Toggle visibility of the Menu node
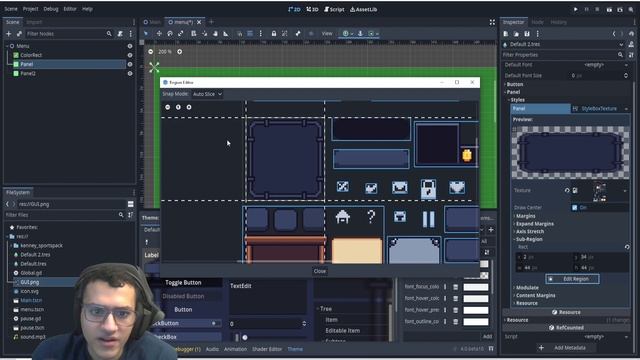 coord(130,46)
